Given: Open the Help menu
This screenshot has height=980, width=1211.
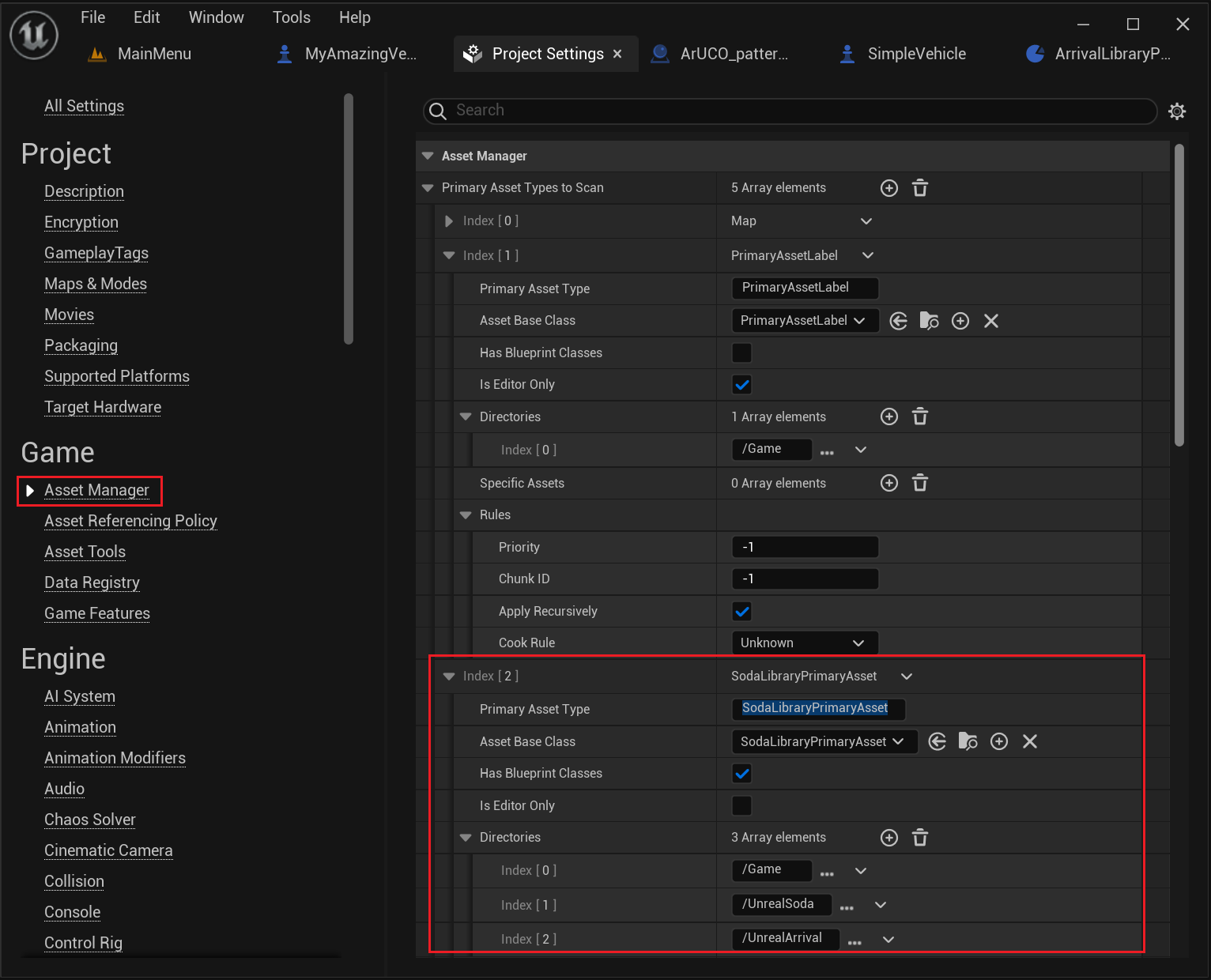Looking at the screenshot, I should (x=355, y=17).
